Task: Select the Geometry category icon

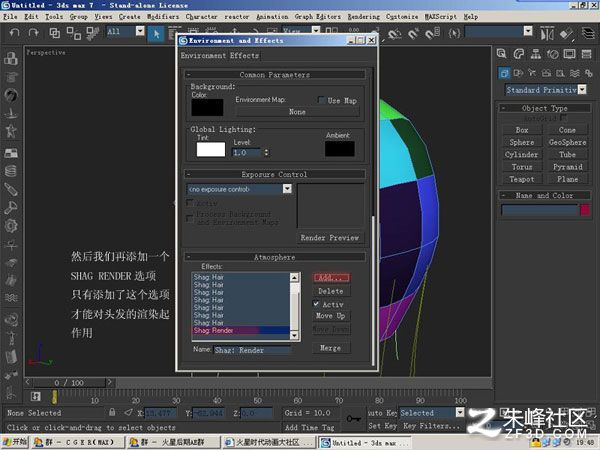Action: [504, 73]
